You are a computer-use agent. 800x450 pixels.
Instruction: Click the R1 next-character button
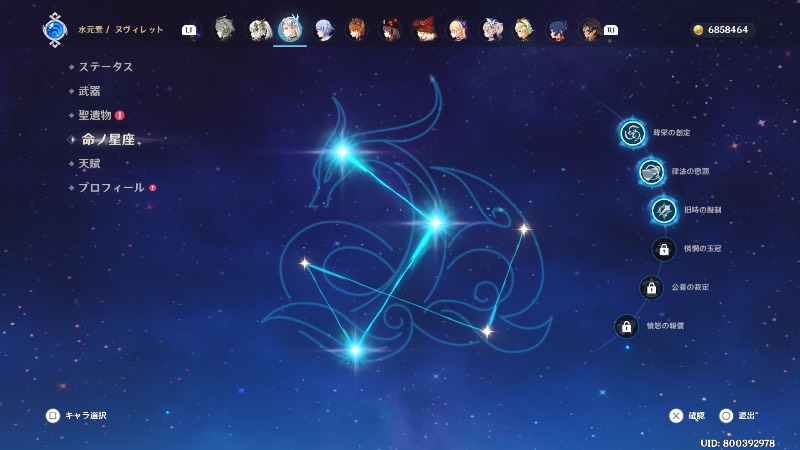611,30
